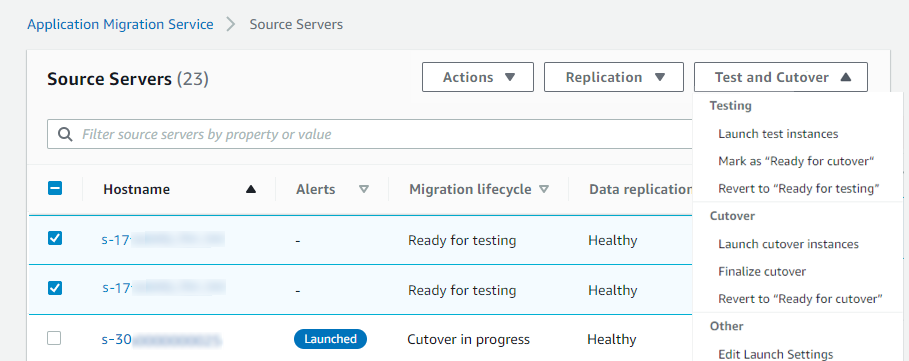Image resolution: width=909 pixels, height=361 pixels.
Task: Check the s-30 server row checkbox
Action: point(54,338)
